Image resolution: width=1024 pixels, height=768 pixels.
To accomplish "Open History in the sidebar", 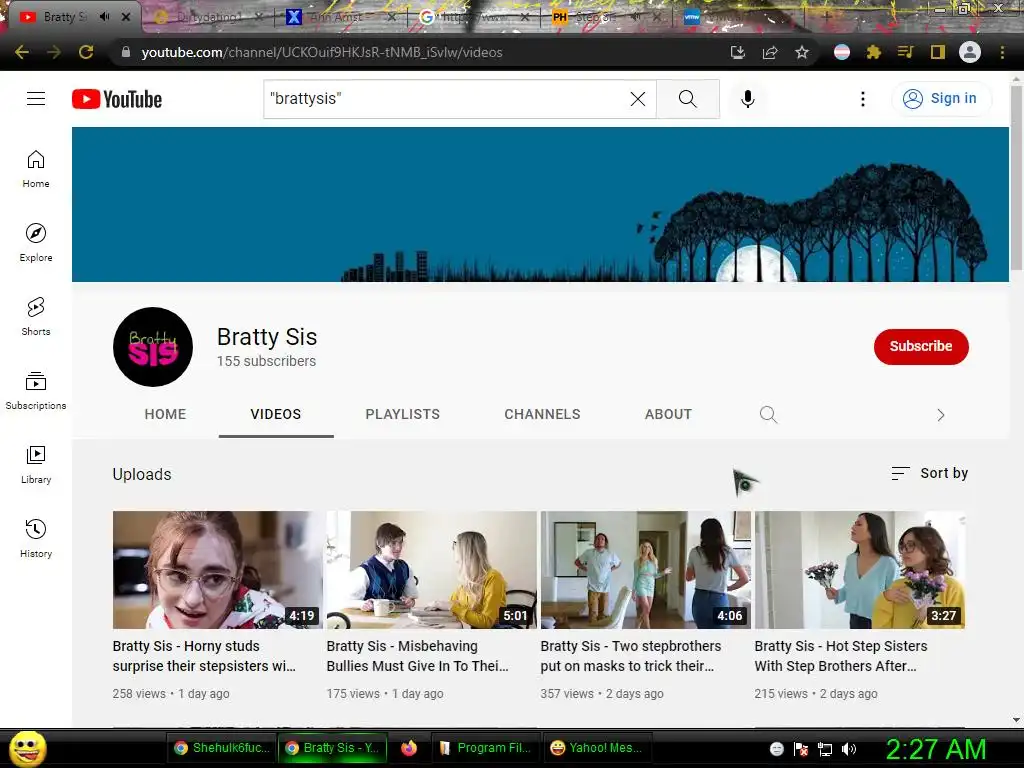I will (36, 538).
